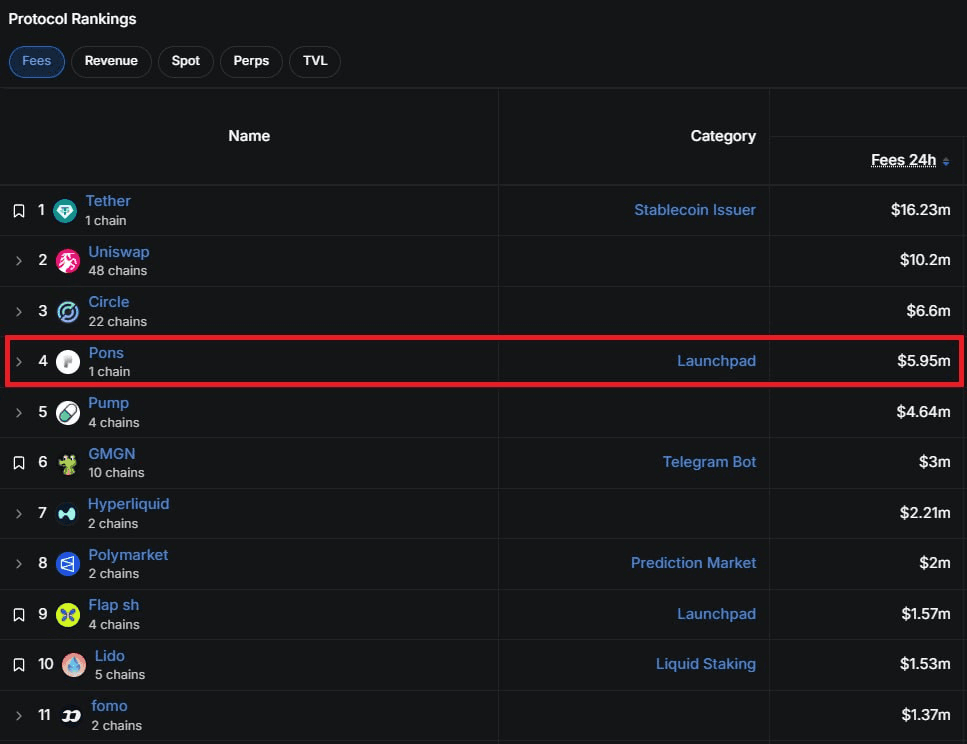Click the Pump pill logo

click(68, 413)
